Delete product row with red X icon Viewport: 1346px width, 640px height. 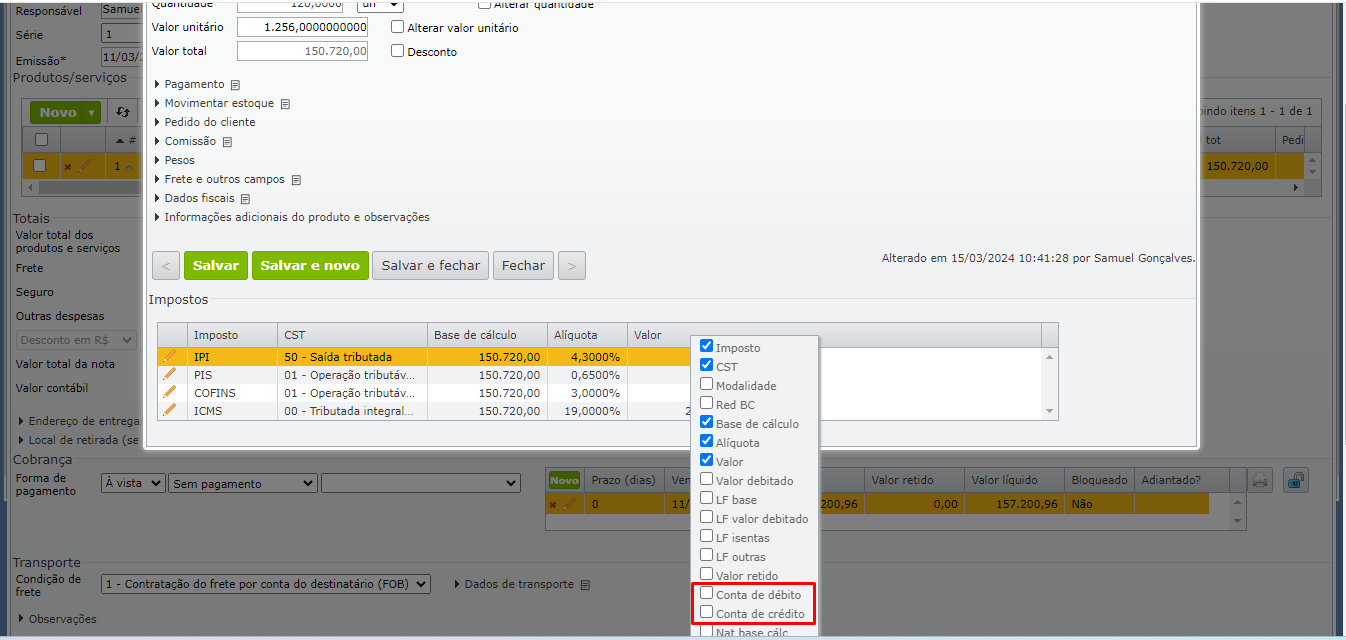tap(68, 166)
